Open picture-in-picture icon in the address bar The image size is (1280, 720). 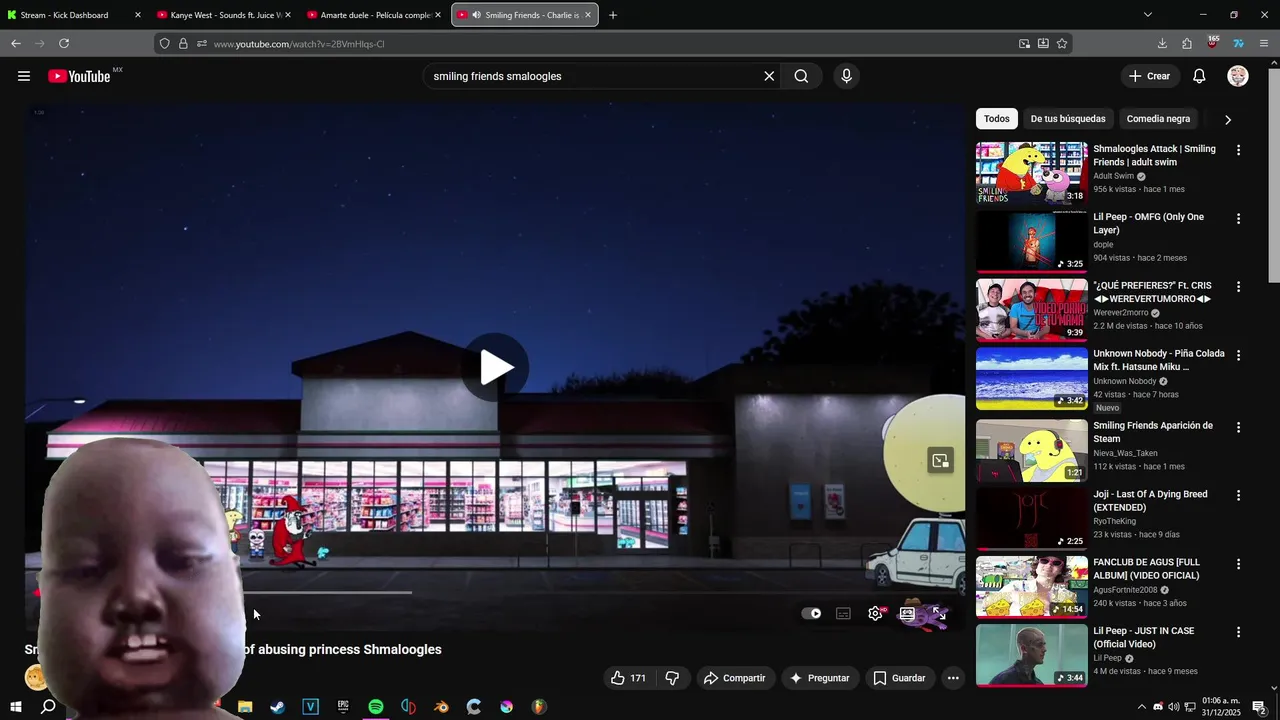(x=1024, y=43)
